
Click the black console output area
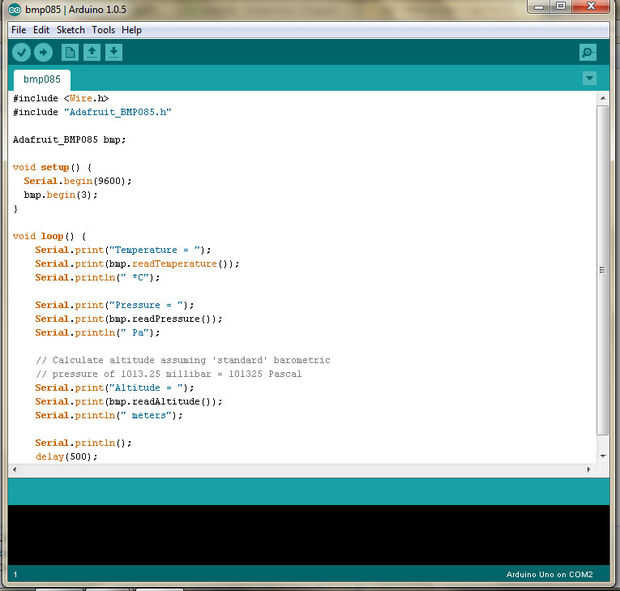[308, 534]
